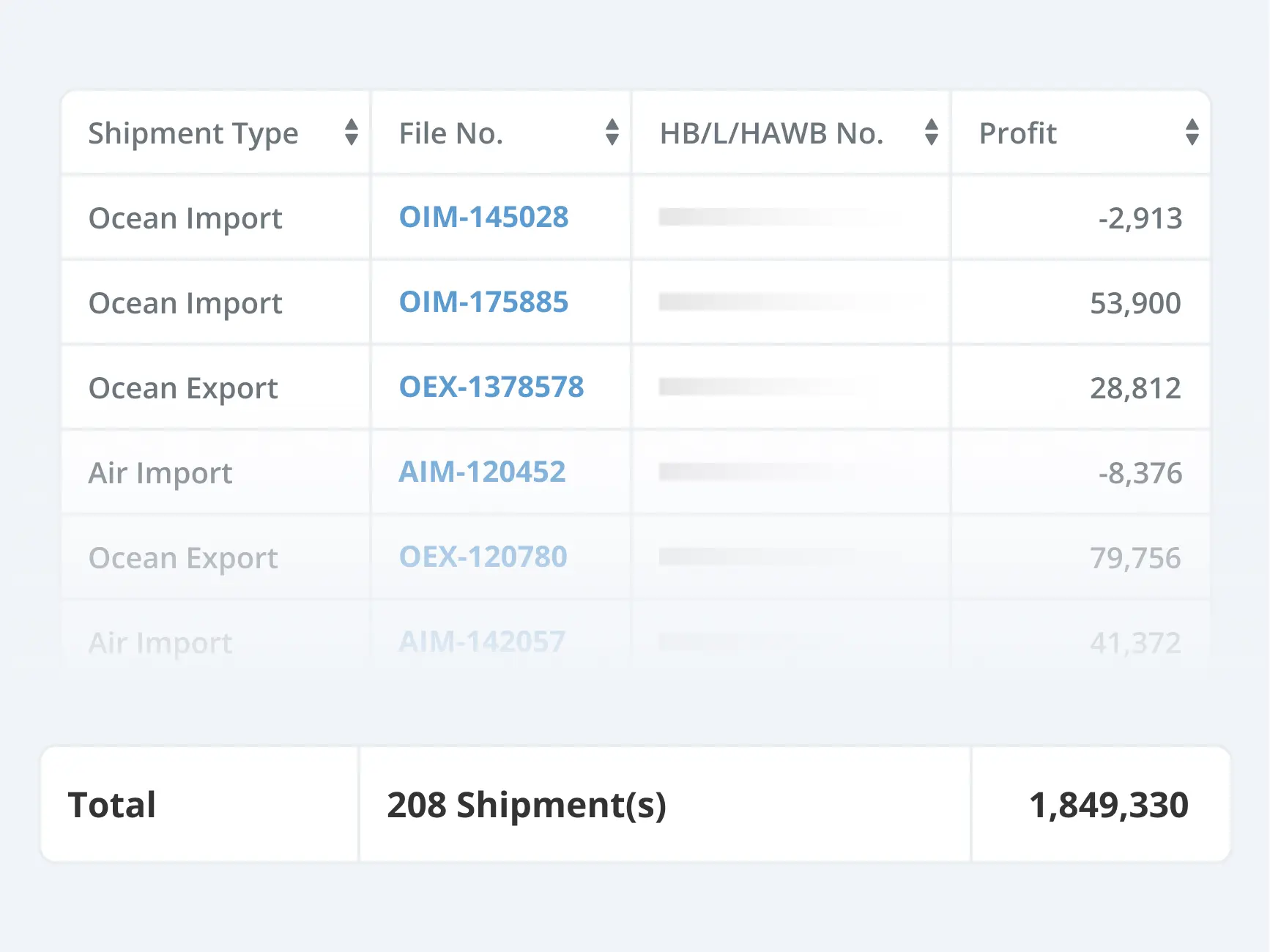This screenshot has height=952, width=1270.
Task: Click the Total label in summary bar
Action: pyautogui.click(x=112, y=805)
